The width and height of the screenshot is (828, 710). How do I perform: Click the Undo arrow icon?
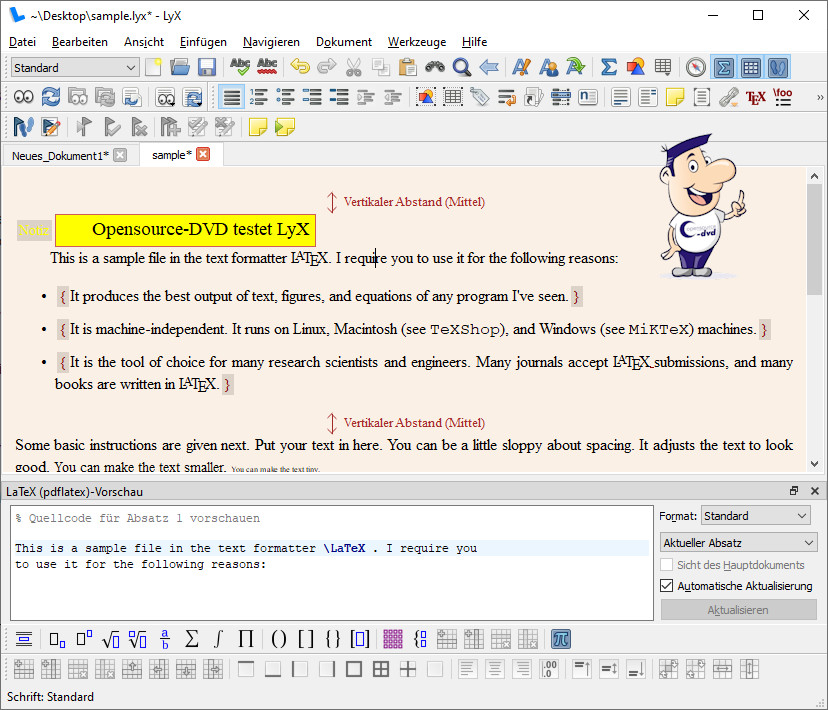pos(300,67)
